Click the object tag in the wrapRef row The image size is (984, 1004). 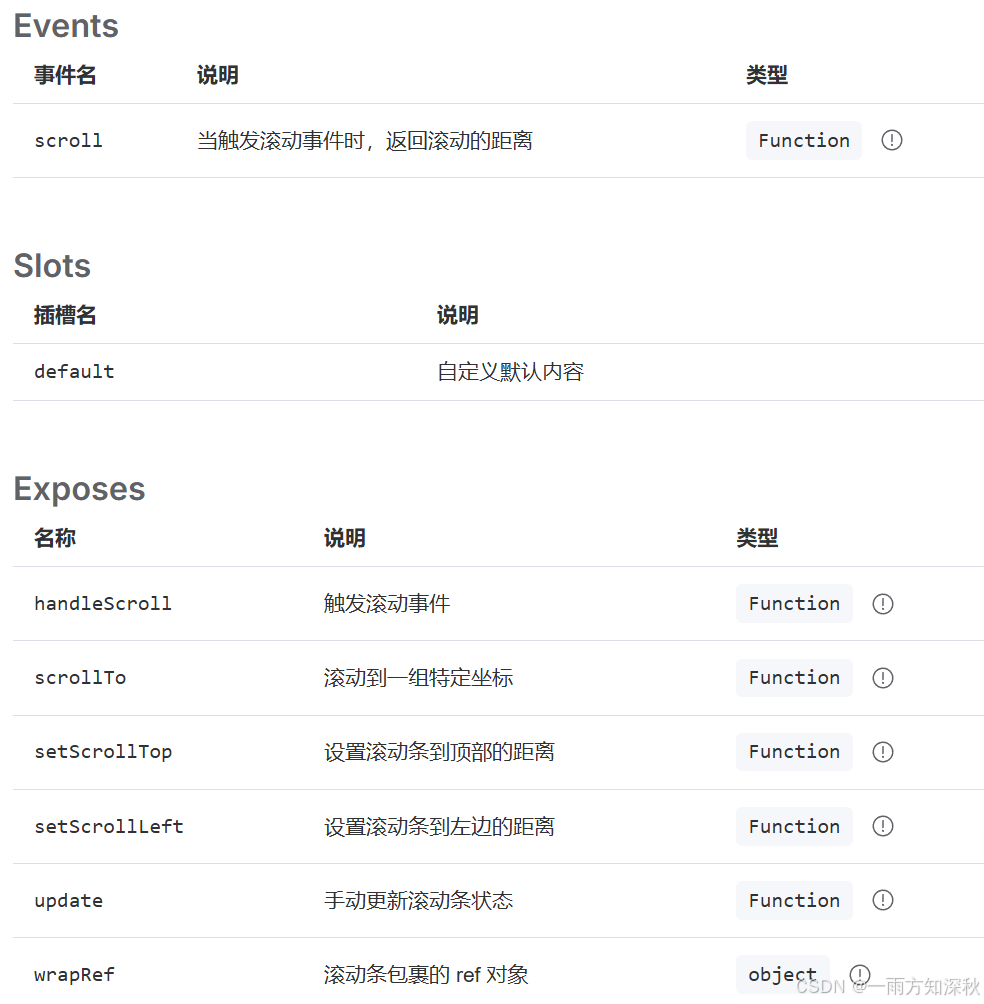782,975
